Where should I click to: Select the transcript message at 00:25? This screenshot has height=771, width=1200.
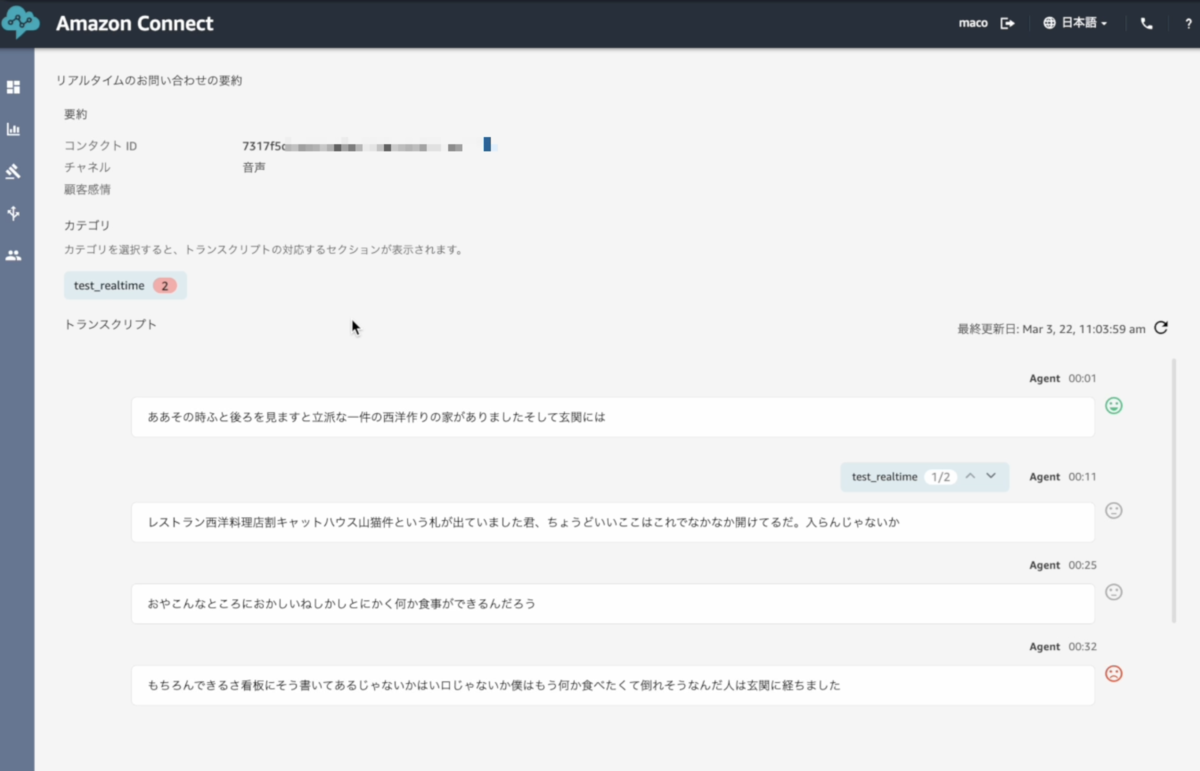[x=613, y=604]
